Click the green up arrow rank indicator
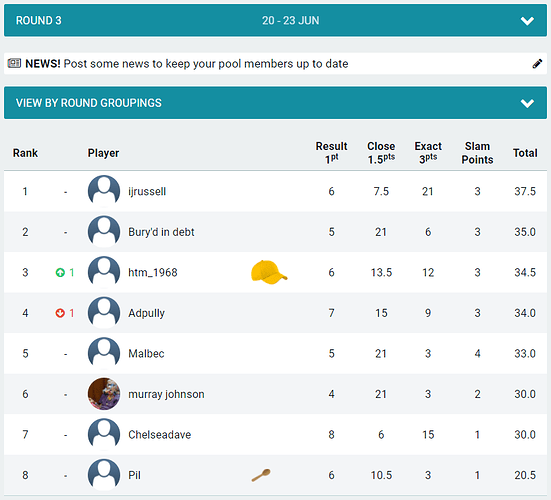Screen dimensions: 551x500 click(60, 272)
